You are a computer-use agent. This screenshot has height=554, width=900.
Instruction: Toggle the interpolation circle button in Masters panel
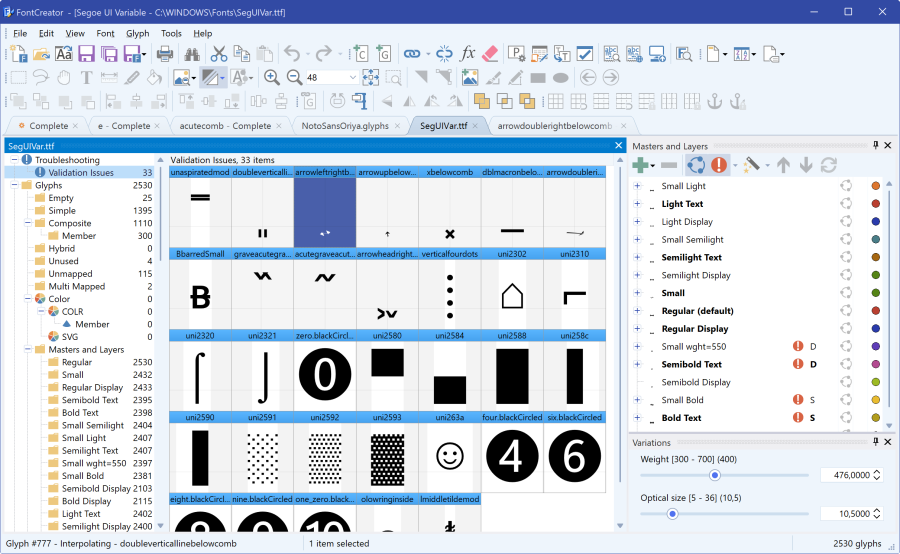click(696, 165)
